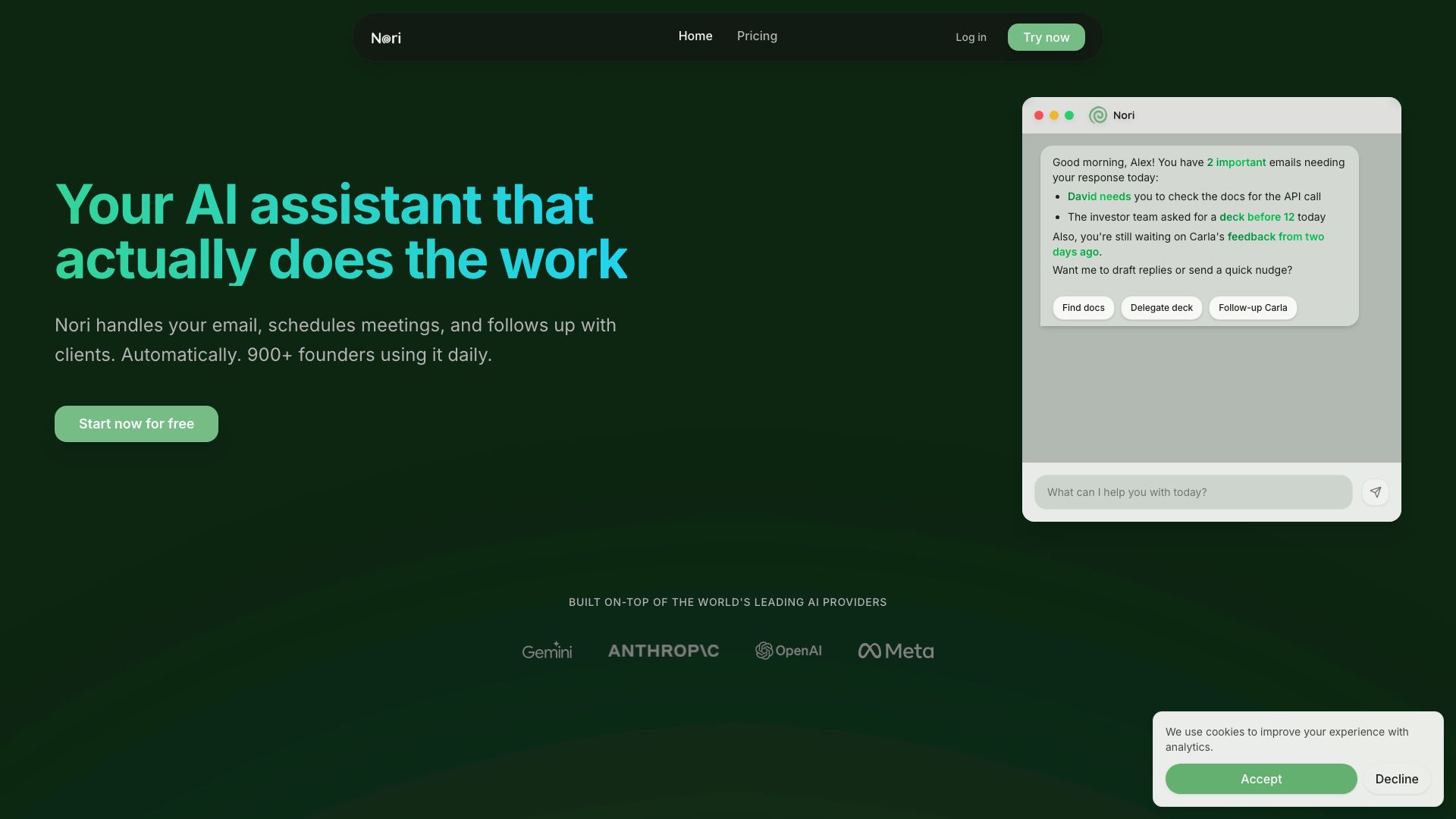Screen dimensions: 1456x819
Task: Click the Nori leaf icon in the chat header
Action: coord(1097,115)
